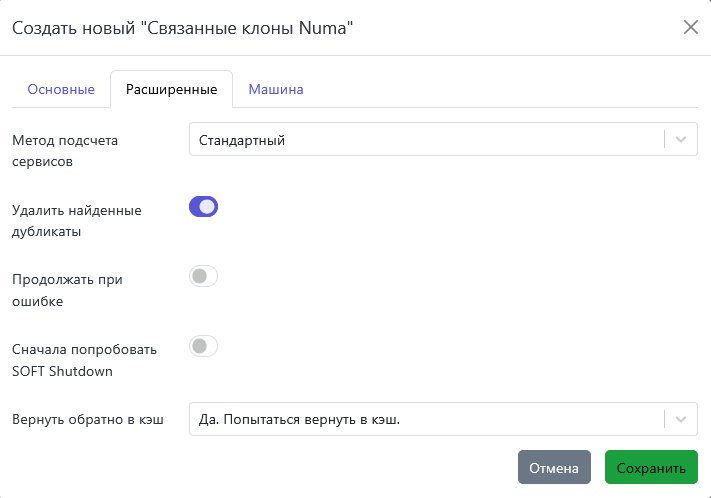Open the Вернуть обратно в кэш combo box
Viewport: 711px width, 498px height.
(x=443, y=419)
